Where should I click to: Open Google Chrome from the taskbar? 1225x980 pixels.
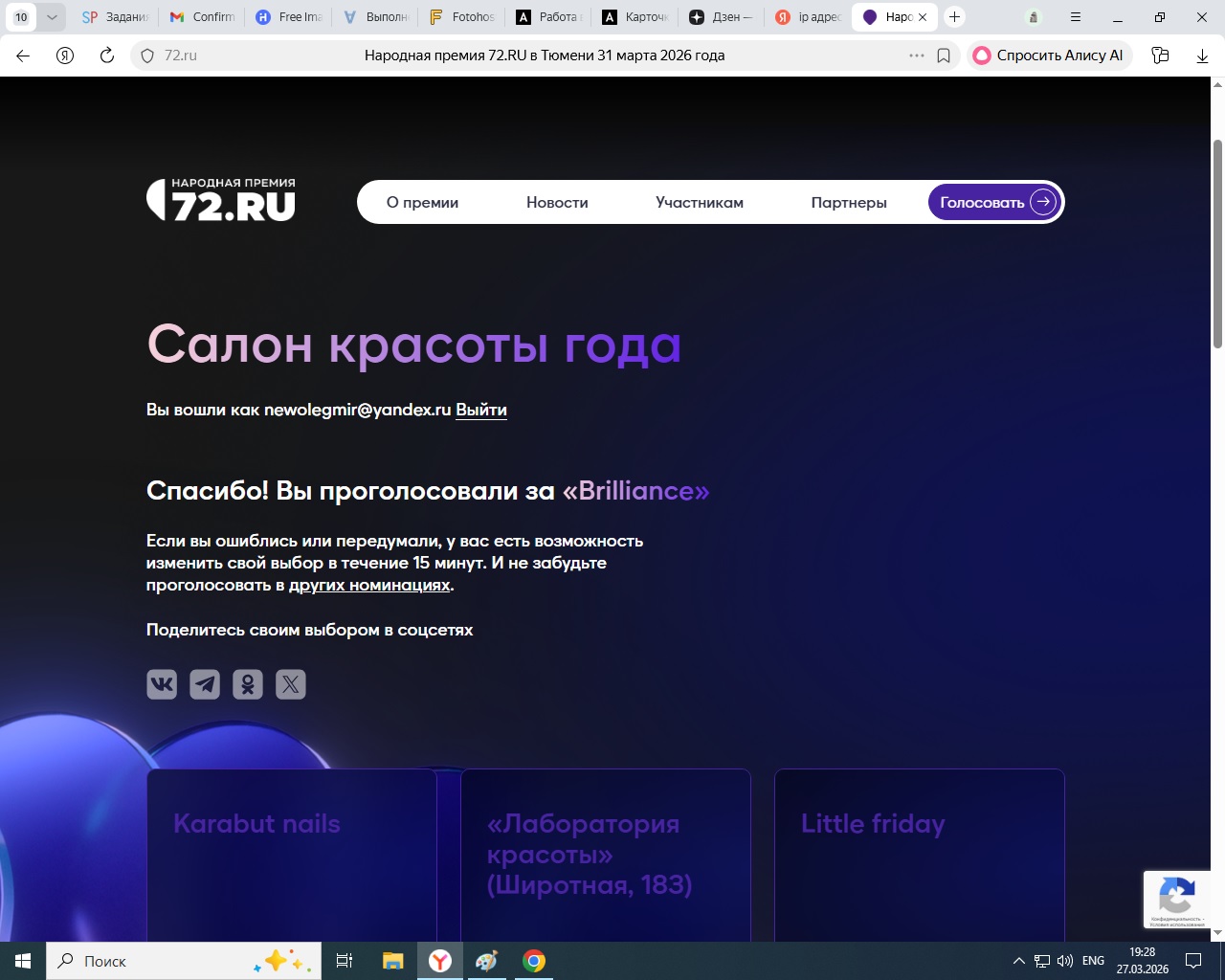534,961
